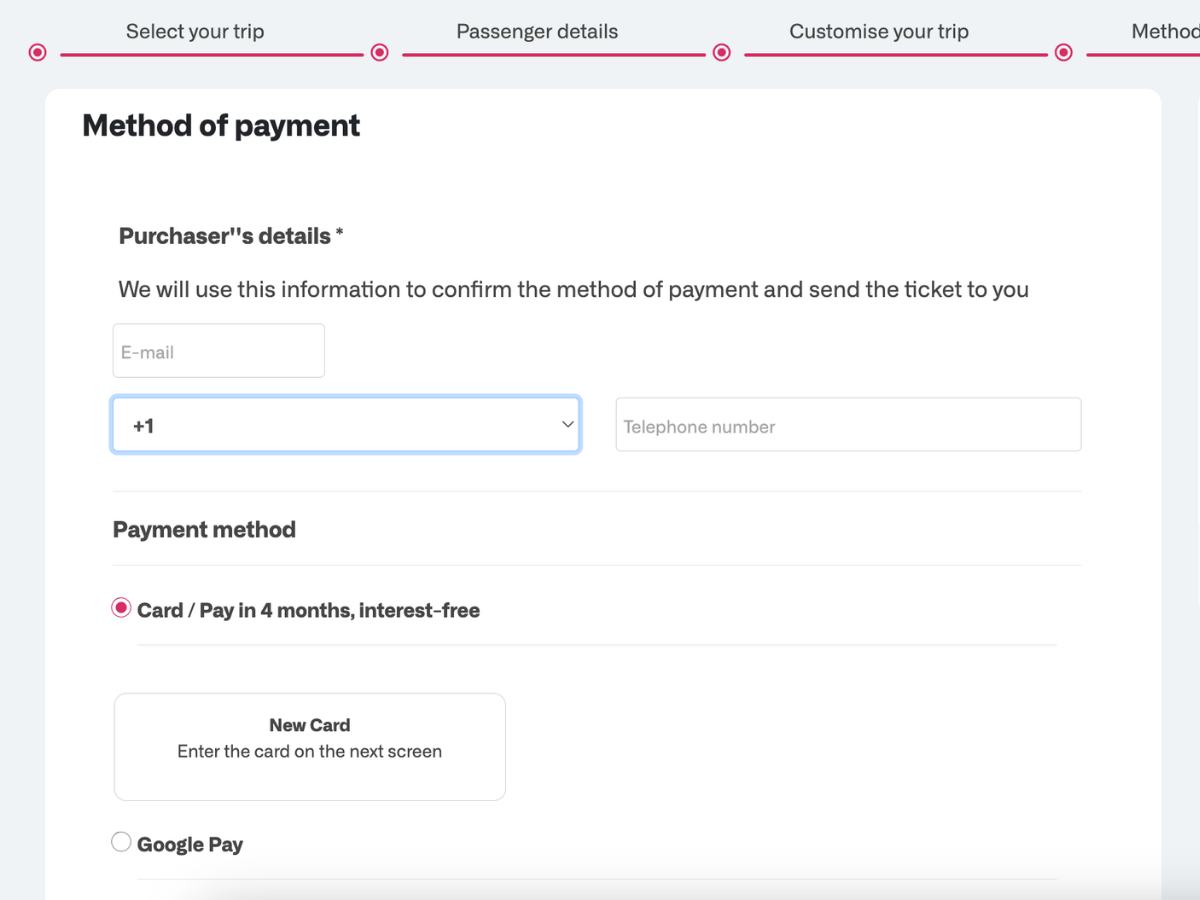Open the +1 country code dropdown
1200x900 pixels.
[x=345, y=424]
